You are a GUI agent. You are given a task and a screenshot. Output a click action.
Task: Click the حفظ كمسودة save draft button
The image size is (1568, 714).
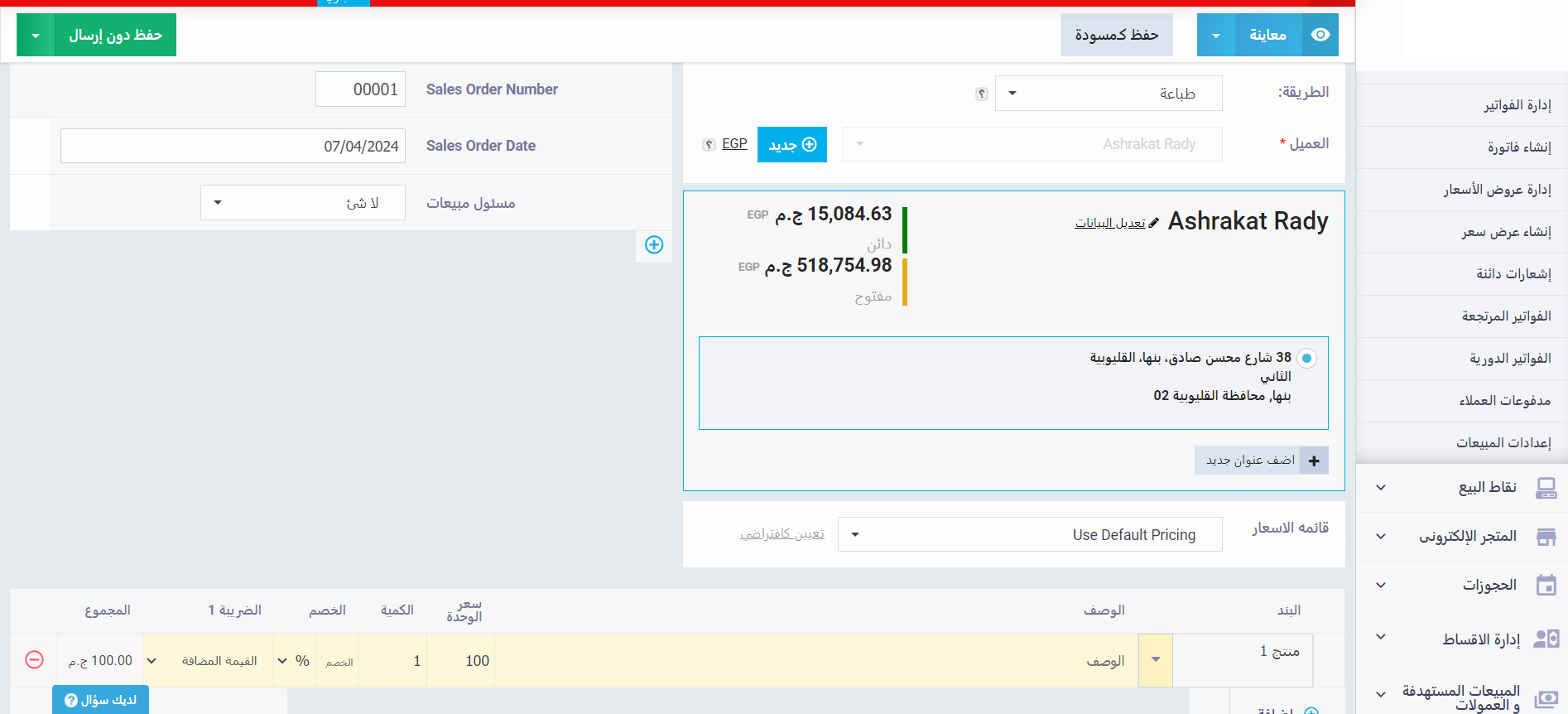1116,35
